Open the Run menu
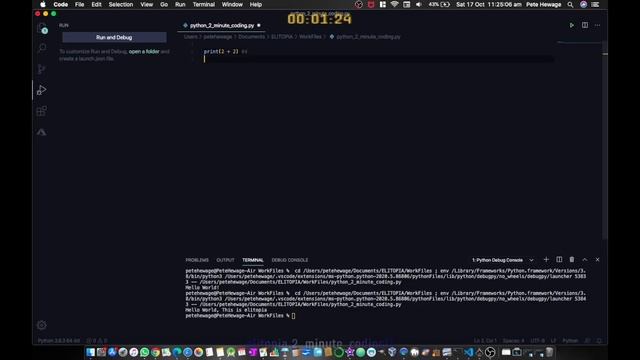 (x=180, y=4)
